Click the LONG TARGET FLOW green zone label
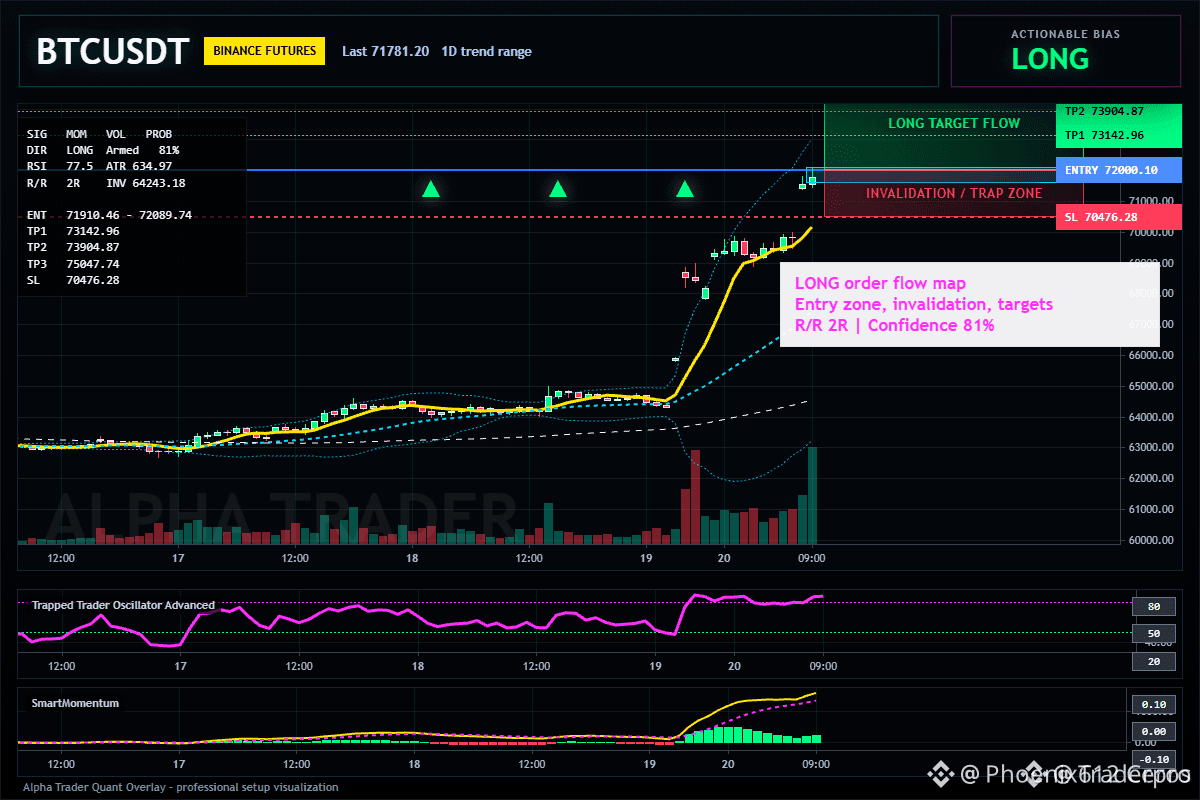The image size is (1200, 800). coord(954,124)
